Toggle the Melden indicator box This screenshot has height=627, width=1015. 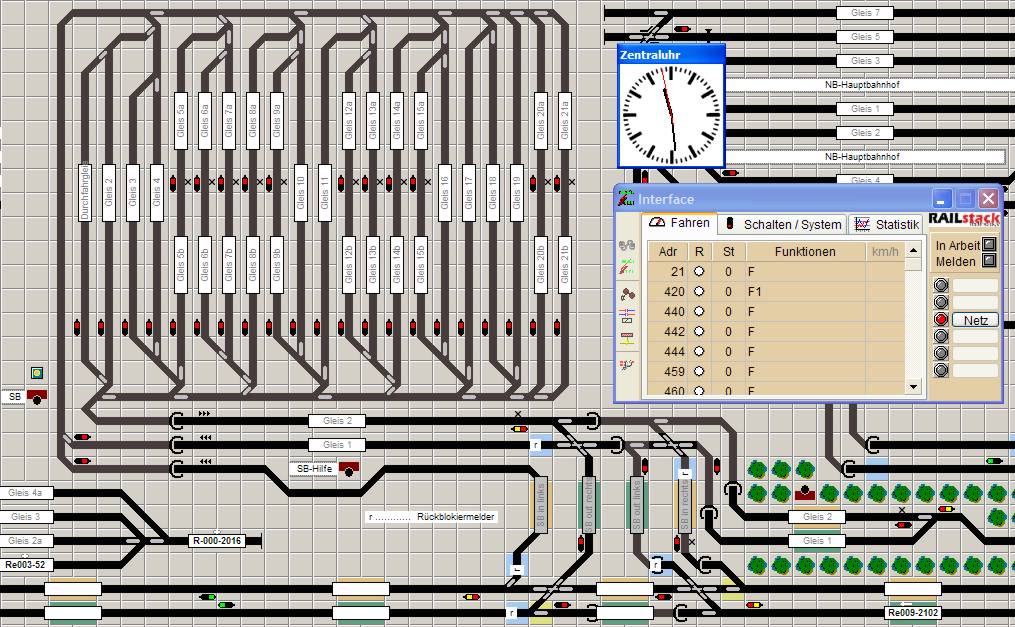click(989, 261)
